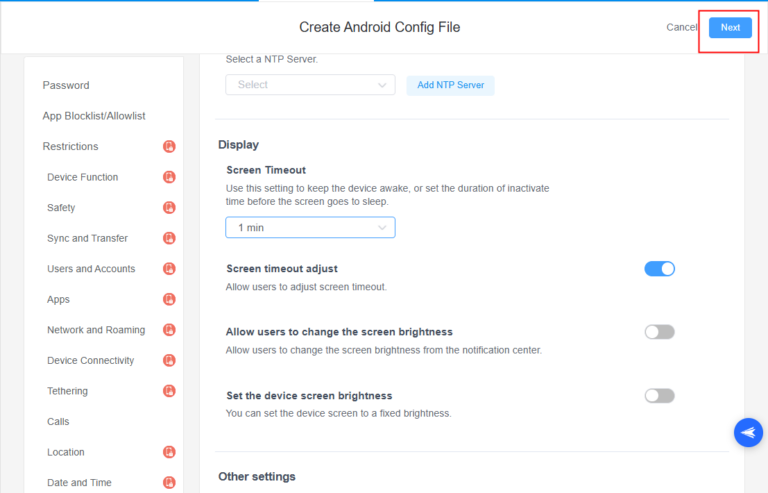Image resolution: width=768 pixels, height=493 pixels.
Task: Click the Next button
Action: coord(730,27)
